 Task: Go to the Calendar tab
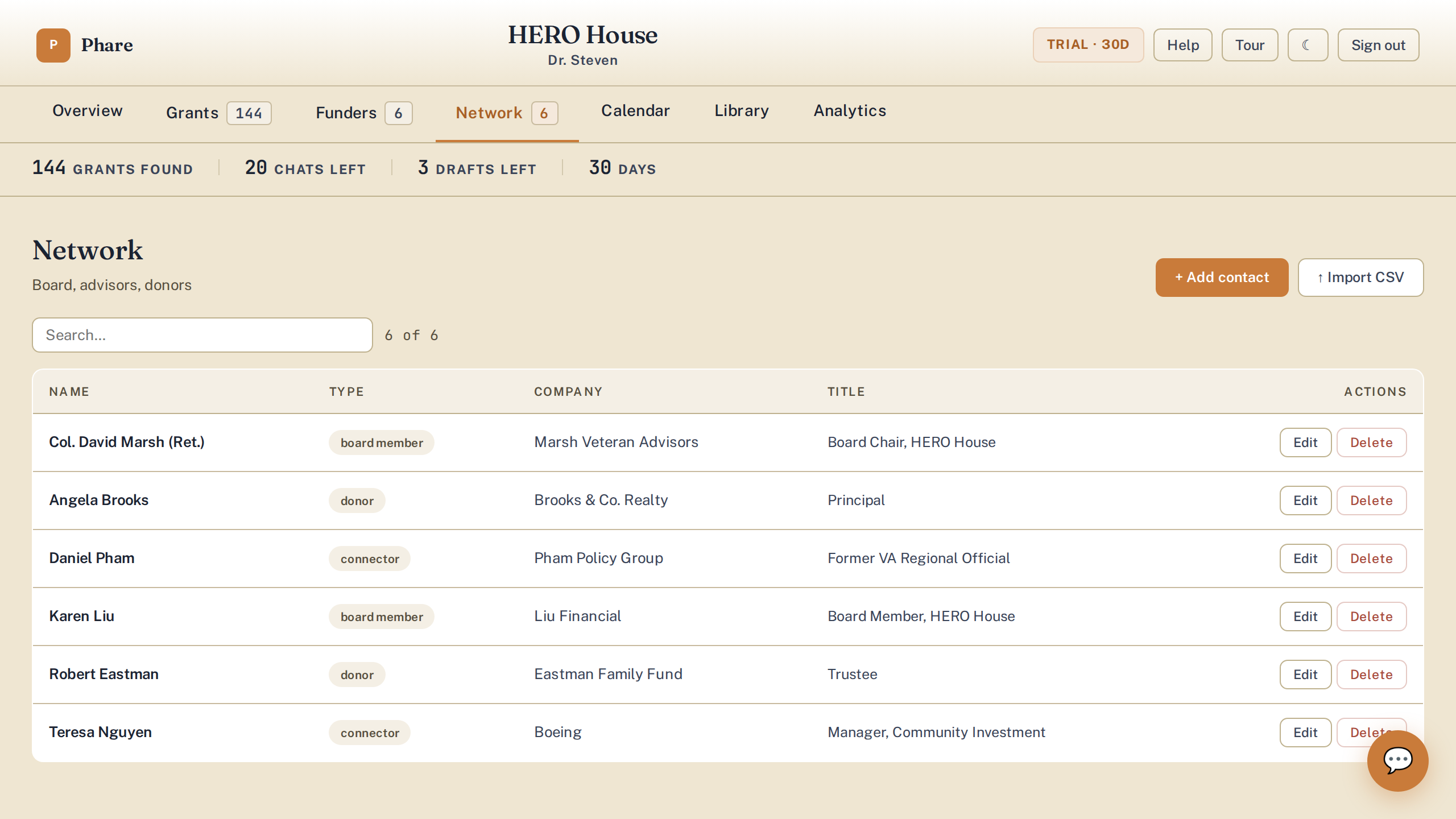(635, 110)
